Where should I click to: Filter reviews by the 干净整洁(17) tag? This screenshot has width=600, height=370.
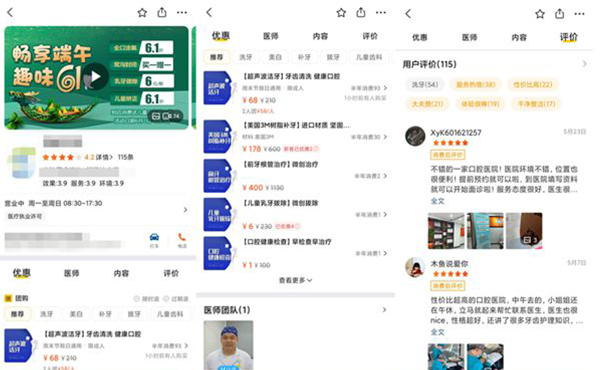point(536,104)
